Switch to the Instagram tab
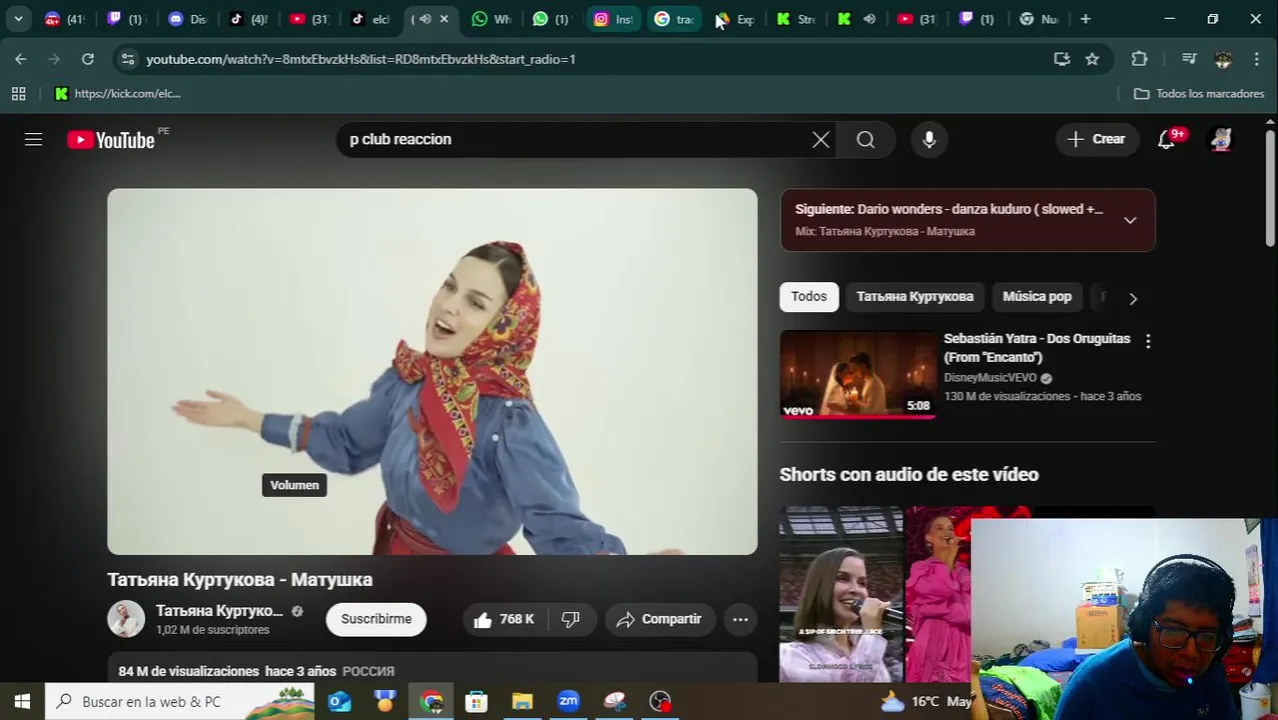Screen dimensions: 1278x720 (613, 19)
